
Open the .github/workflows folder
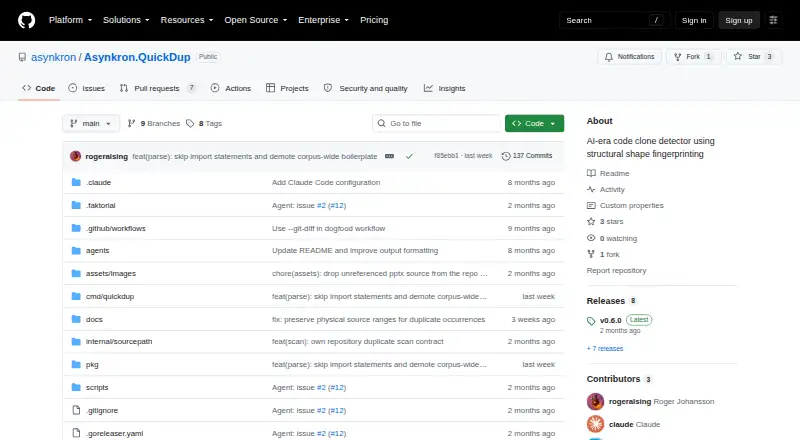(x=116, y=228)
